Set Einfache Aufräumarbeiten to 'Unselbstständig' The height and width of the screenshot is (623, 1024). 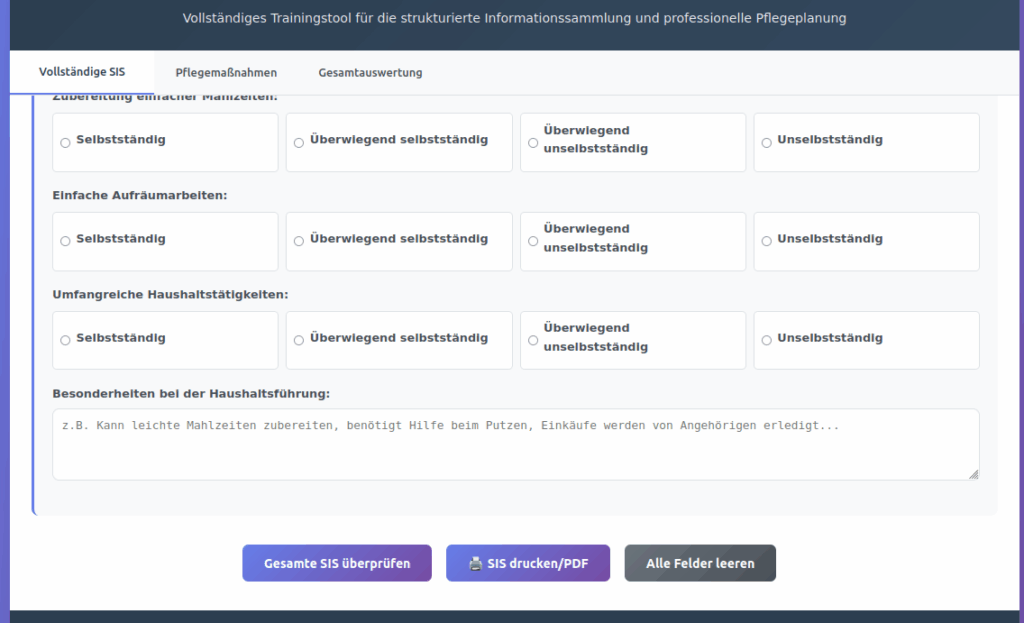pyautogui.click(x=767, y=241)
